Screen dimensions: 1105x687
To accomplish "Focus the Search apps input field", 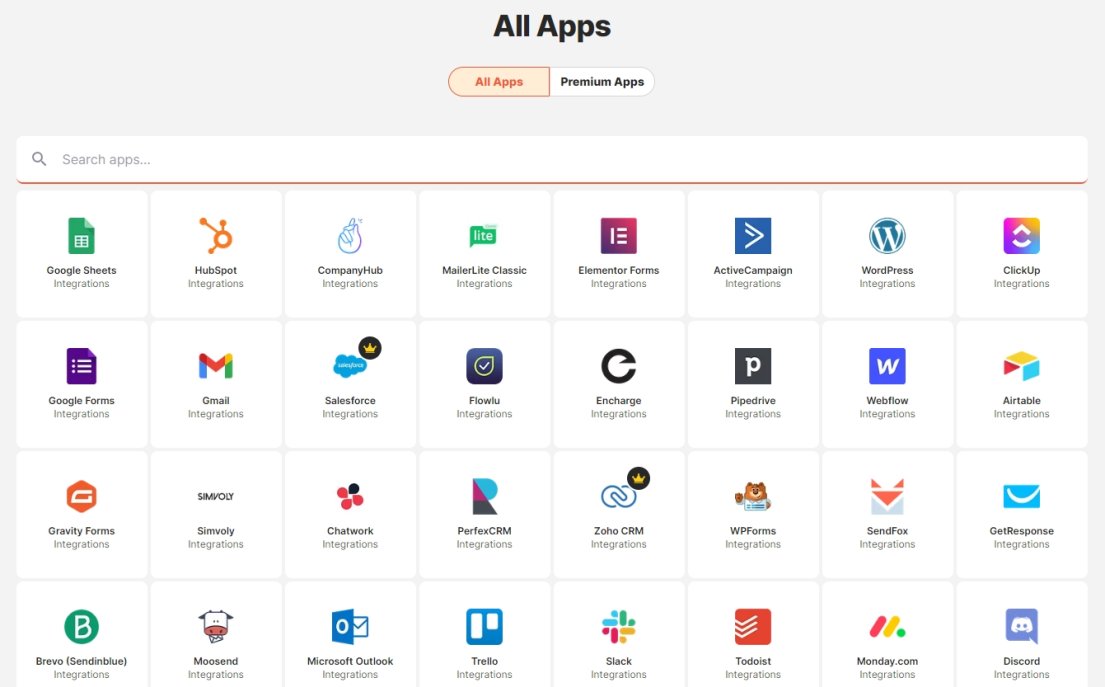I will (552, 159).
